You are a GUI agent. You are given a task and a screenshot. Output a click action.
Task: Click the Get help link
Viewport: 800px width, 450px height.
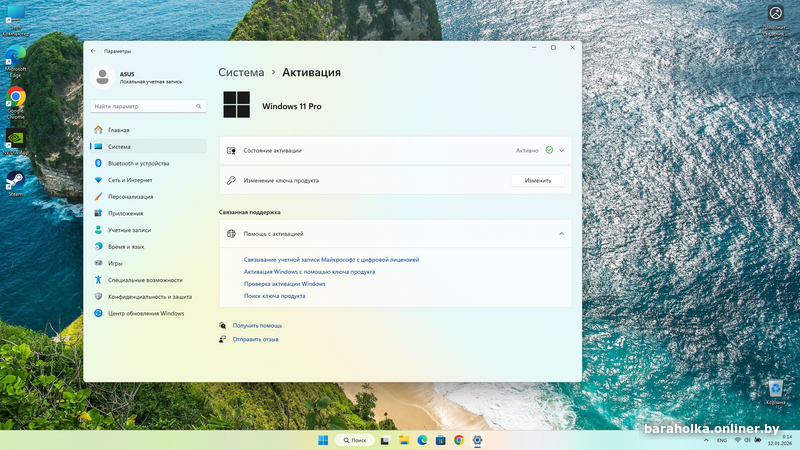pyautogui.click(x=257, y=325)
